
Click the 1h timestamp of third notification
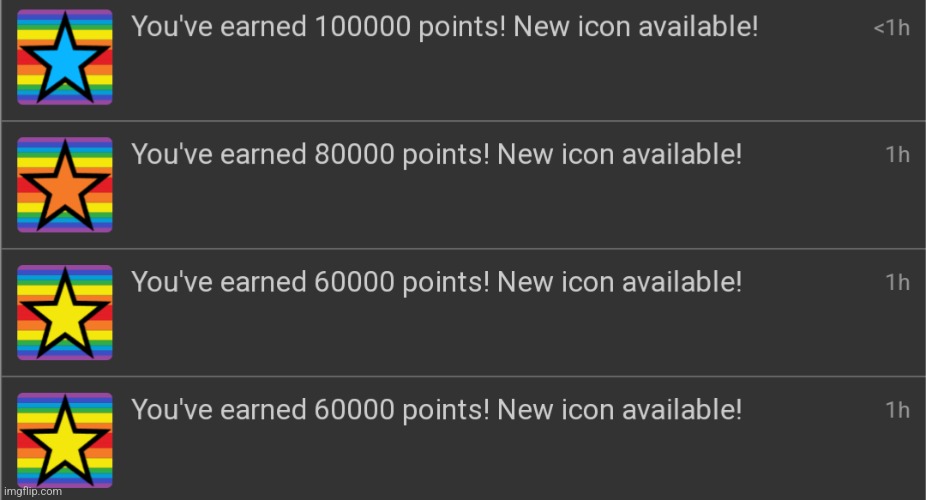coord(898,282)
